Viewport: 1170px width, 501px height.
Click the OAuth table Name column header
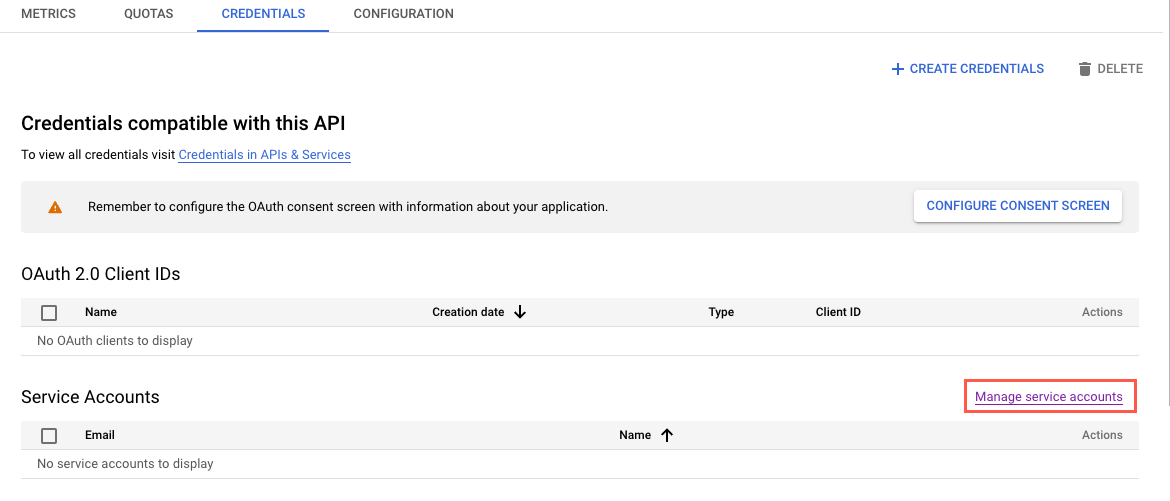(x=101, y=312)
